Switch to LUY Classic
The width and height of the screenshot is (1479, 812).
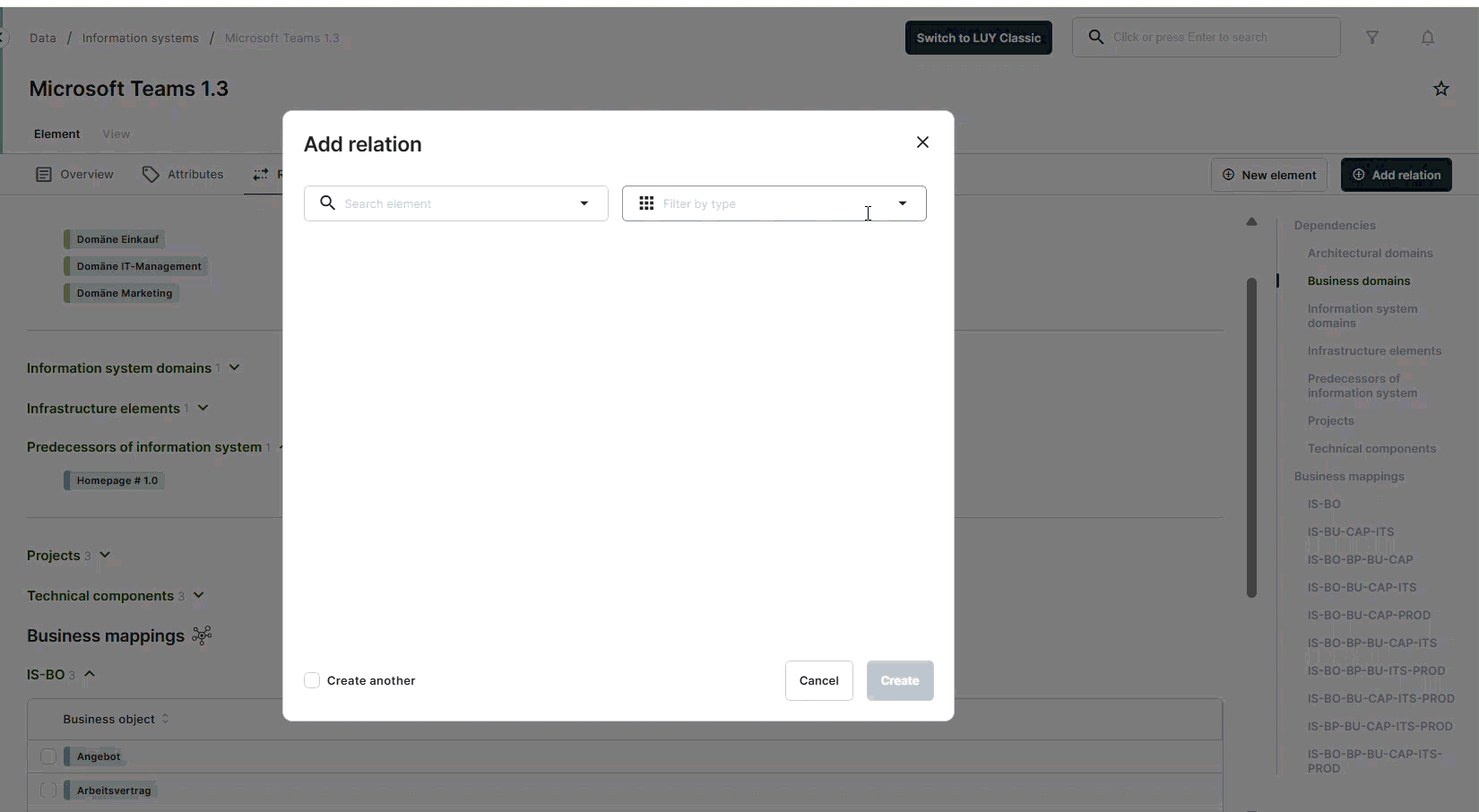(979, 38)
